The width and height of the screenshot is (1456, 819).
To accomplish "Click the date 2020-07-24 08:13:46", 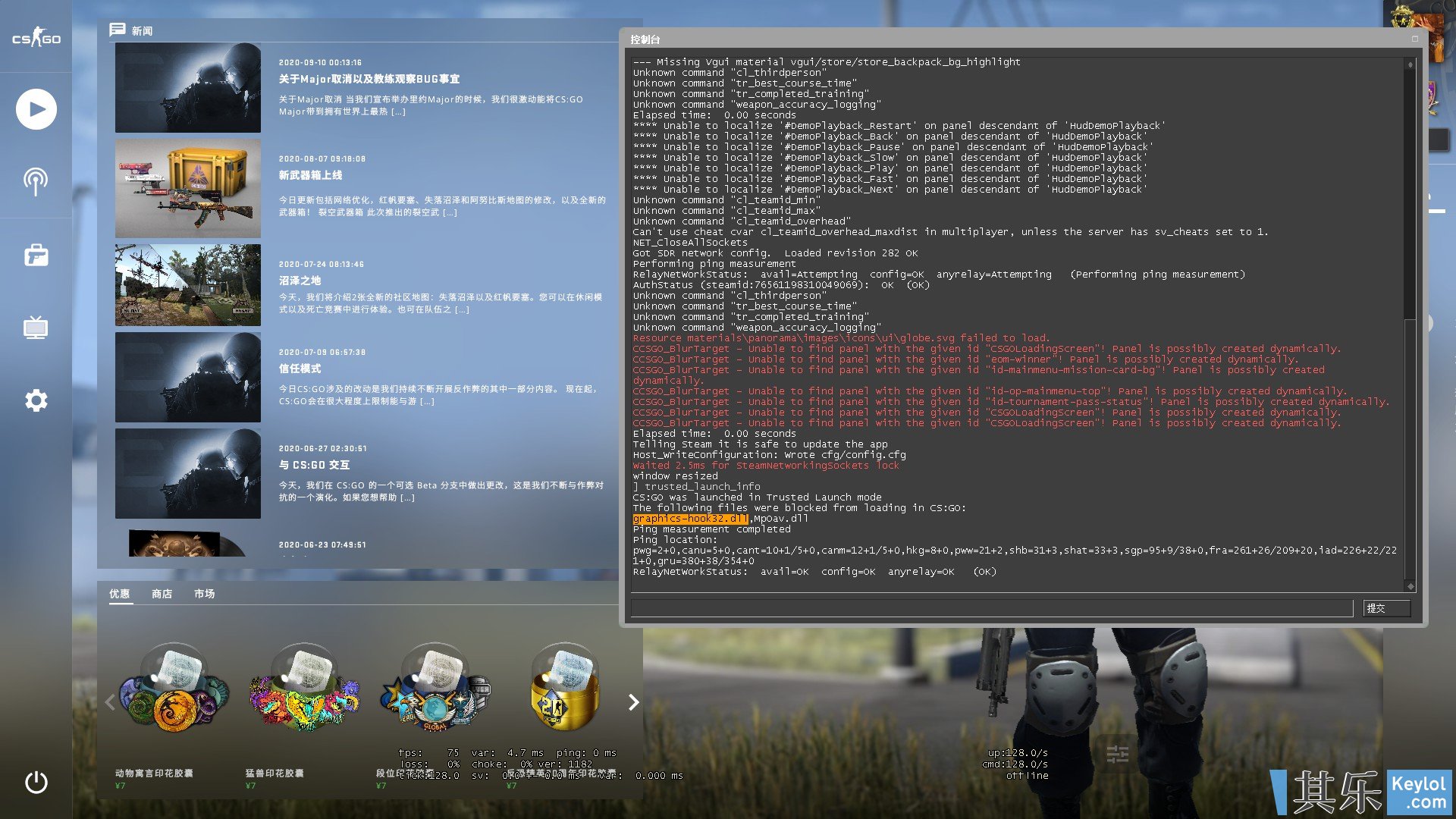I will tap(322, 264).
